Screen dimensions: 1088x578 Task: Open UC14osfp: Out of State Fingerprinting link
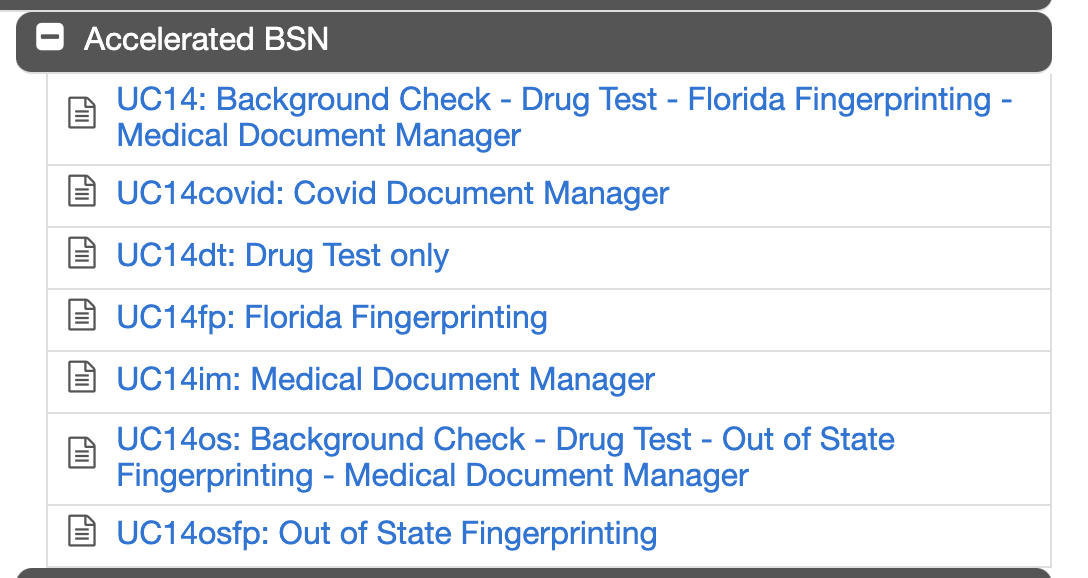tap(386, 534)
